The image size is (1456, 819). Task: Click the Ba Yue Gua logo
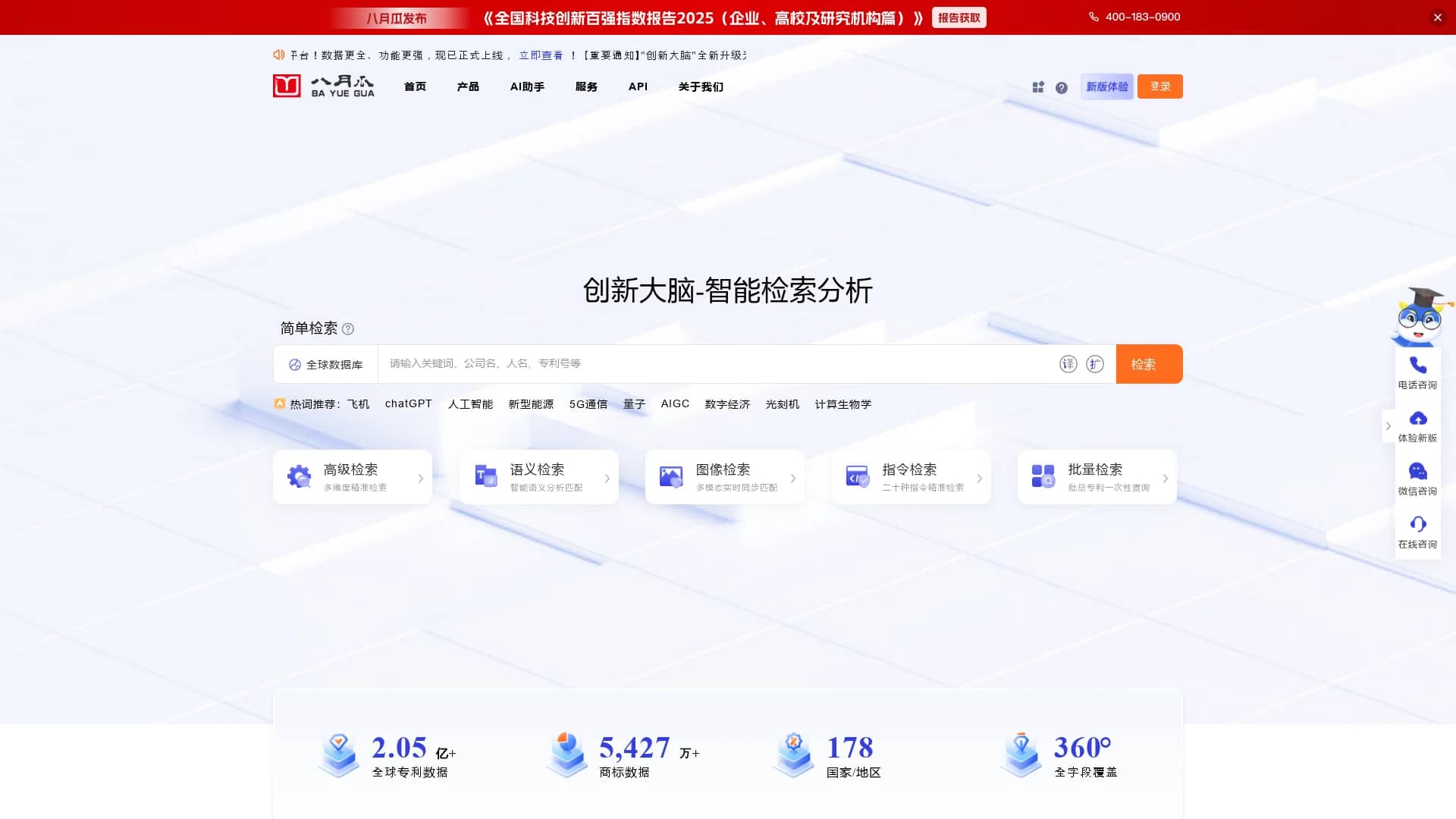324,86
